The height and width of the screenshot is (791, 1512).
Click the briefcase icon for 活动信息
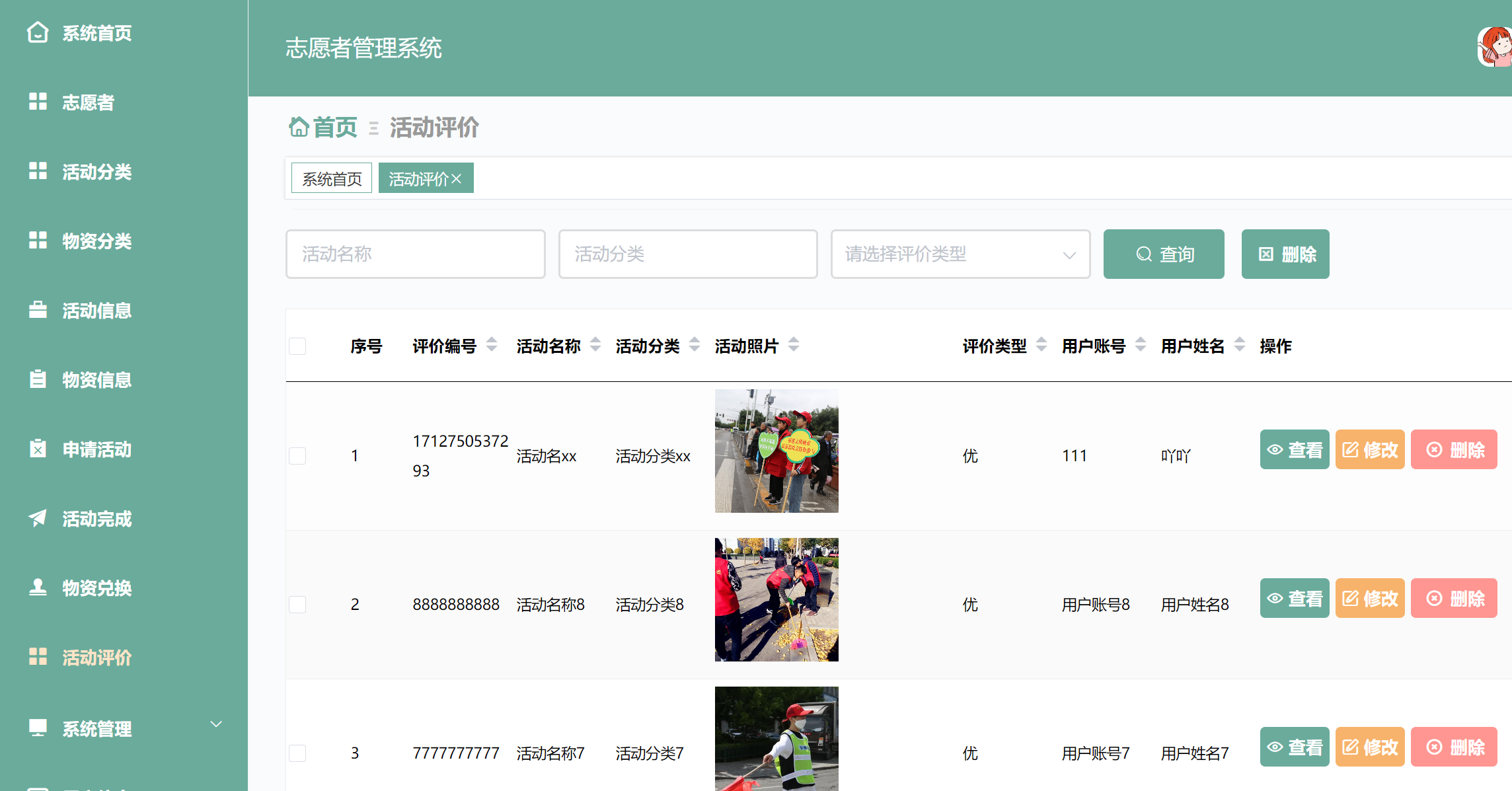pos(38,310)
